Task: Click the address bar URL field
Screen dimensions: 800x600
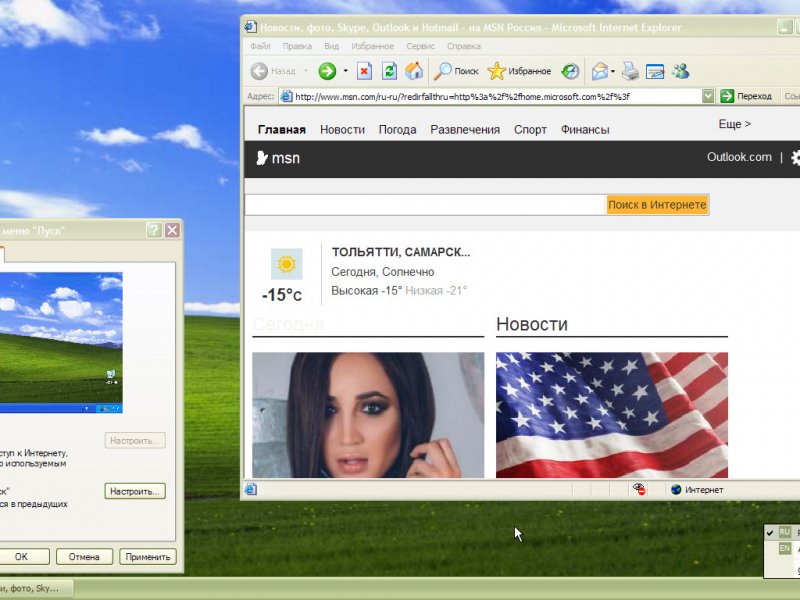Action: point(497,96)
